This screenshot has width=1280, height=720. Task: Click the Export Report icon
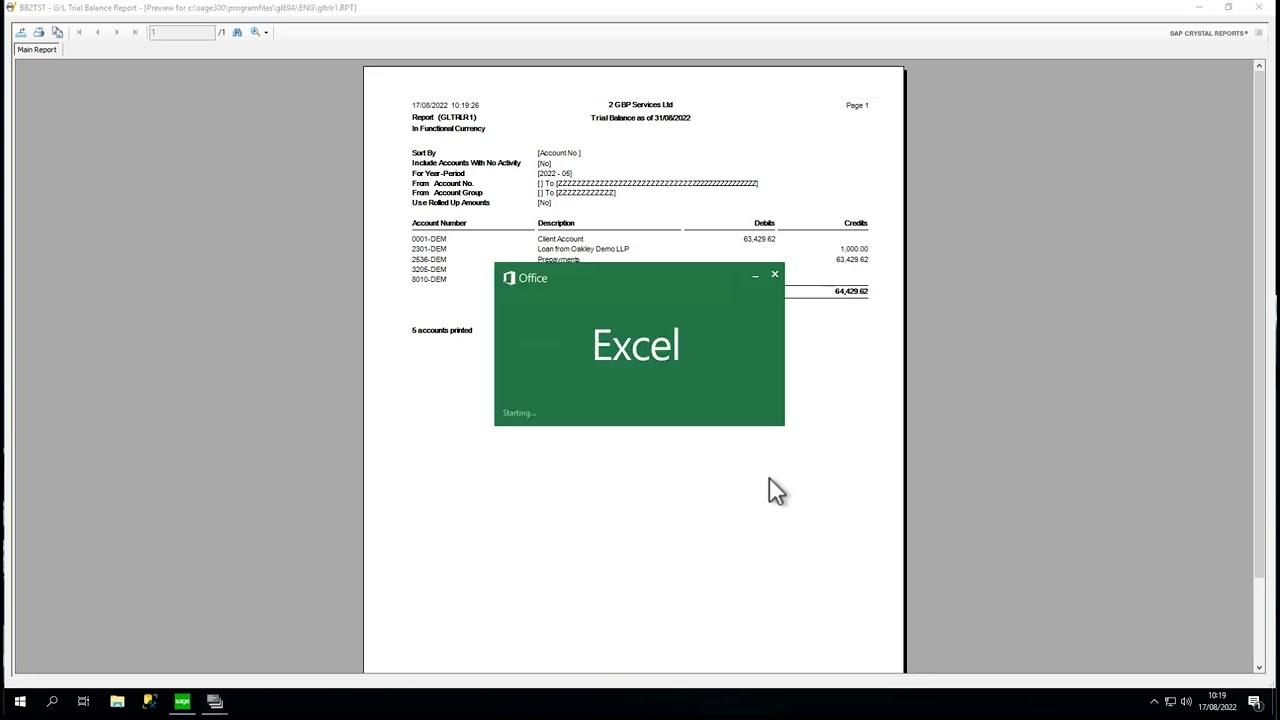pyautogui.click(x=20, y=32)
